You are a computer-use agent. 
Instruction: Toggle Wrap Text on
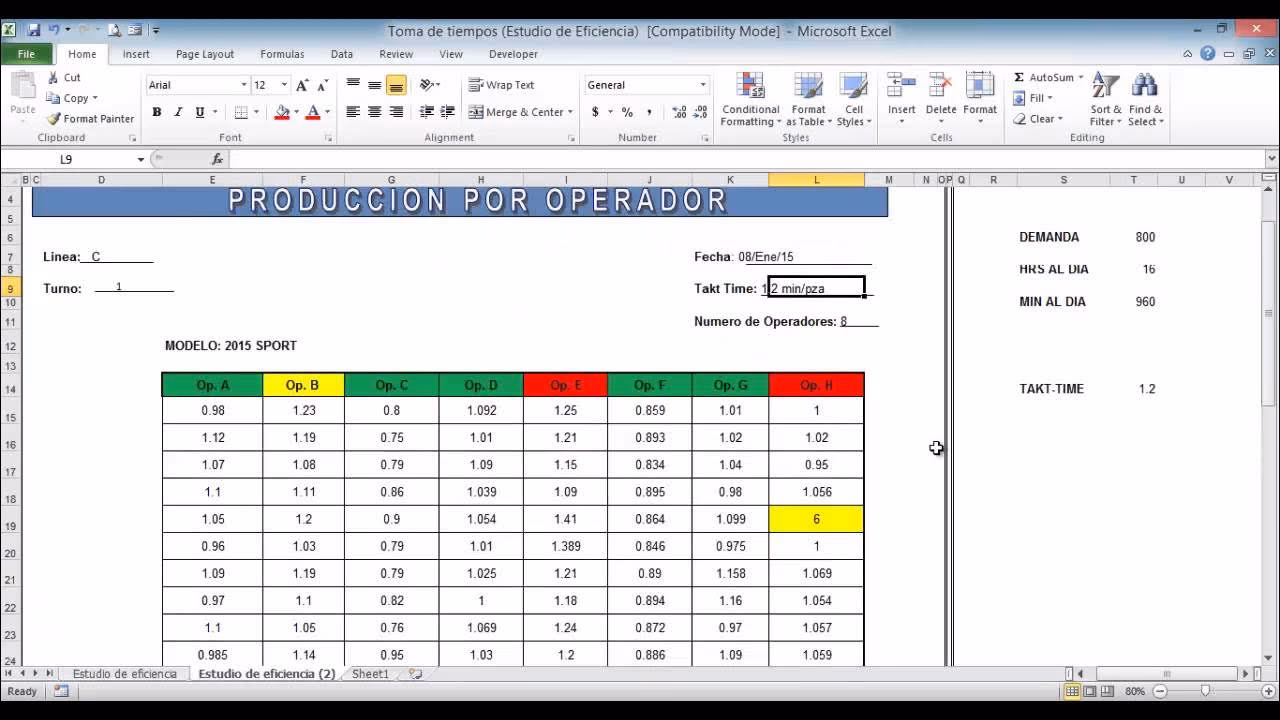click(x=501, y=85)
